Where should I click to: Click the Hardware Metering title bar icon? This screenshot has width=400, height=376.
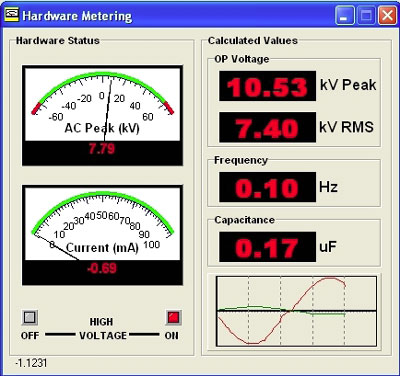(12, 15)
